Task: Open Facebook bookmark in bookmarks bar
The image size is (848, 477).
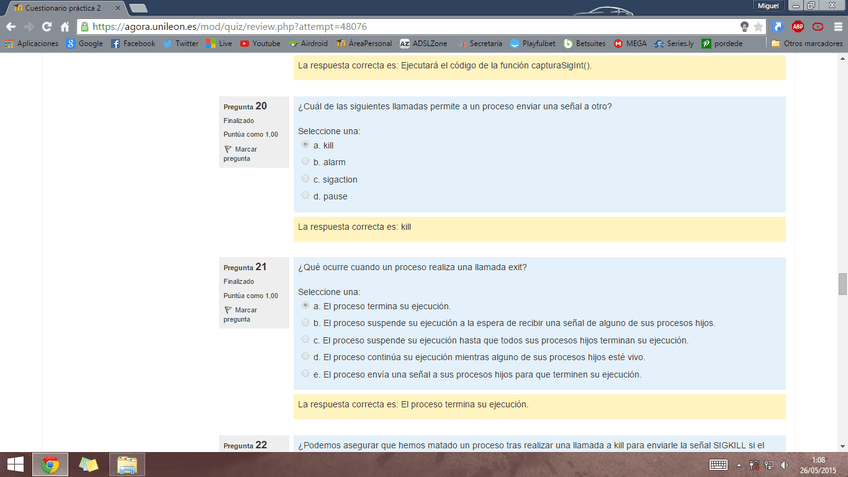Action: click(132, 44)
